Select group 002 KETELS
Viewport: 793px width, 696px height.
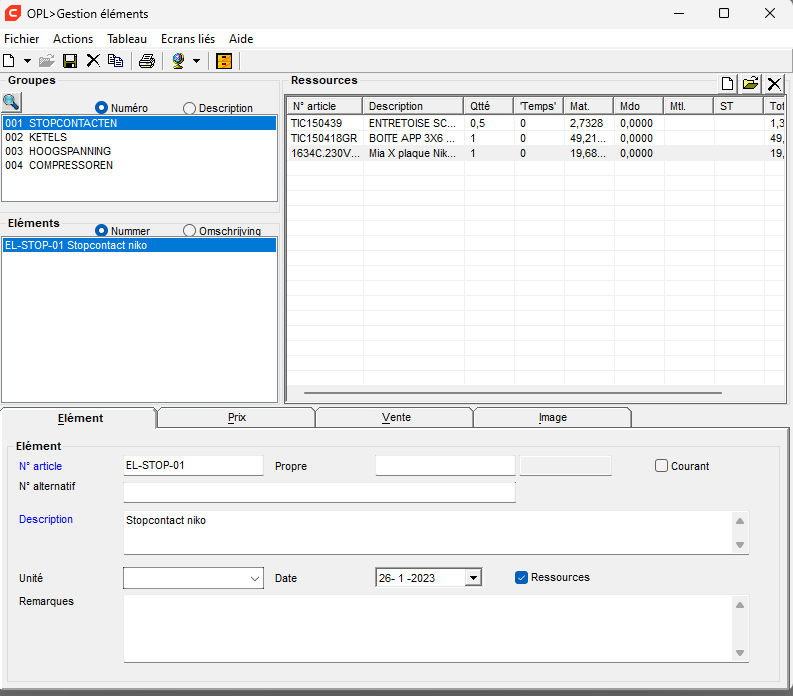coord(139,137)
